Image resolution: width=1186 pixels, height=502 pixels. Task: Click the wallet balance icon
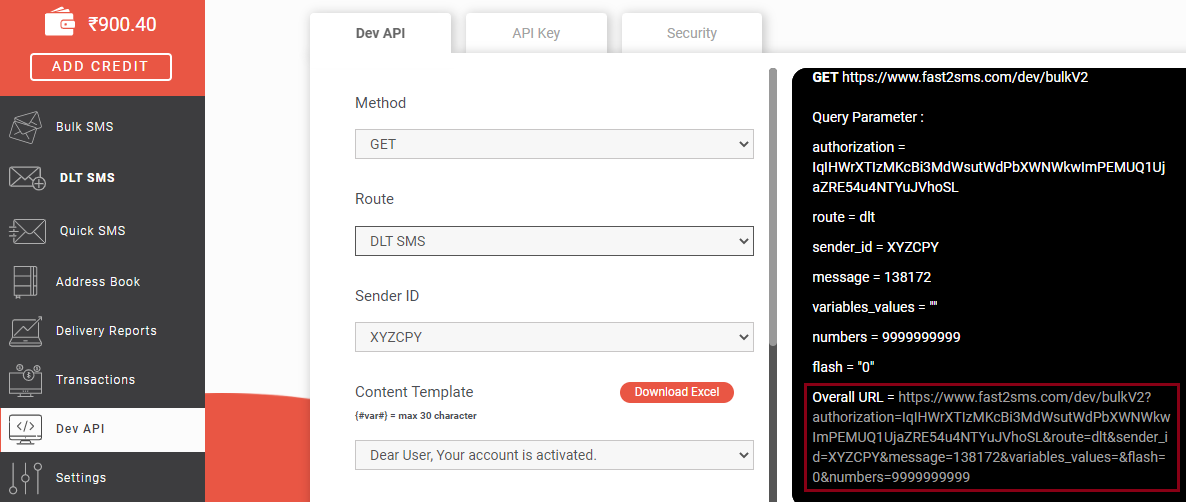coord(60,23)
